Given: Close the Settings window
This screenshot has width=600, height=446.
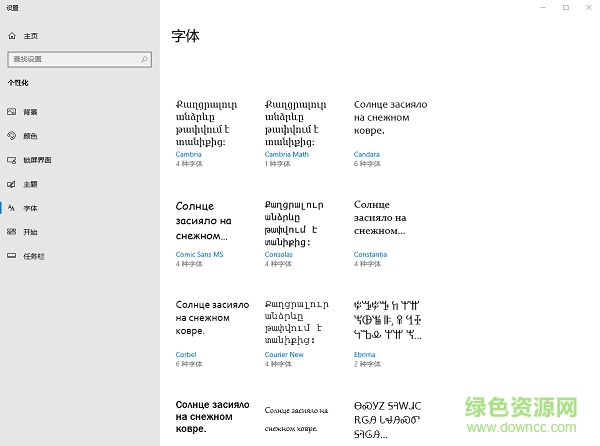Looking at the screenshot, I should (x=589, y=7).
